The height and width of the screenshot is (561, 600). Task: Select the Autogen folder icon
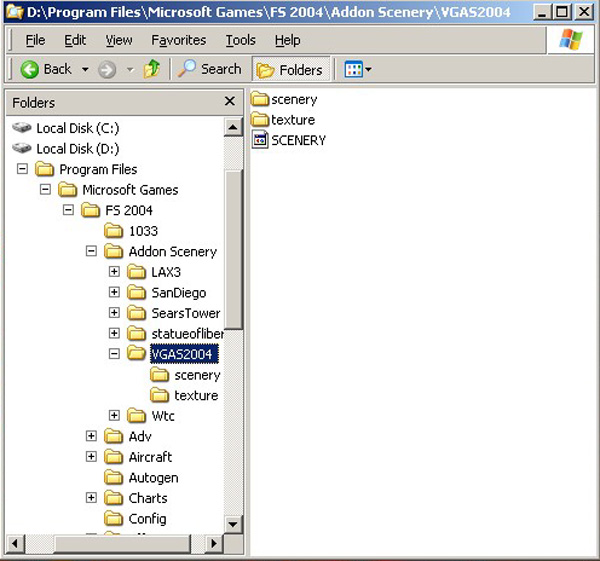tap(114, 478)
